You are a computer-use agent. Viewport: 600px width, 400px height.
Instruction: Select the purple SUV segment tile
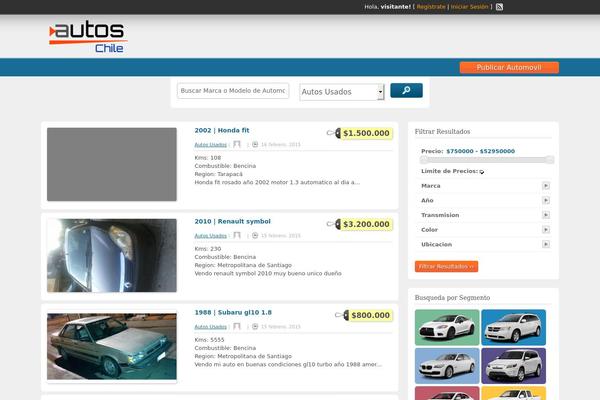click(x=514, y=366)
